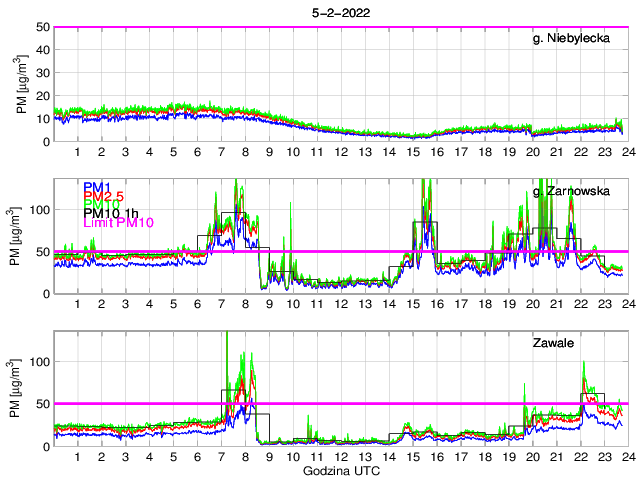Click the red PM2.5 legend entry

coord(103,196)
